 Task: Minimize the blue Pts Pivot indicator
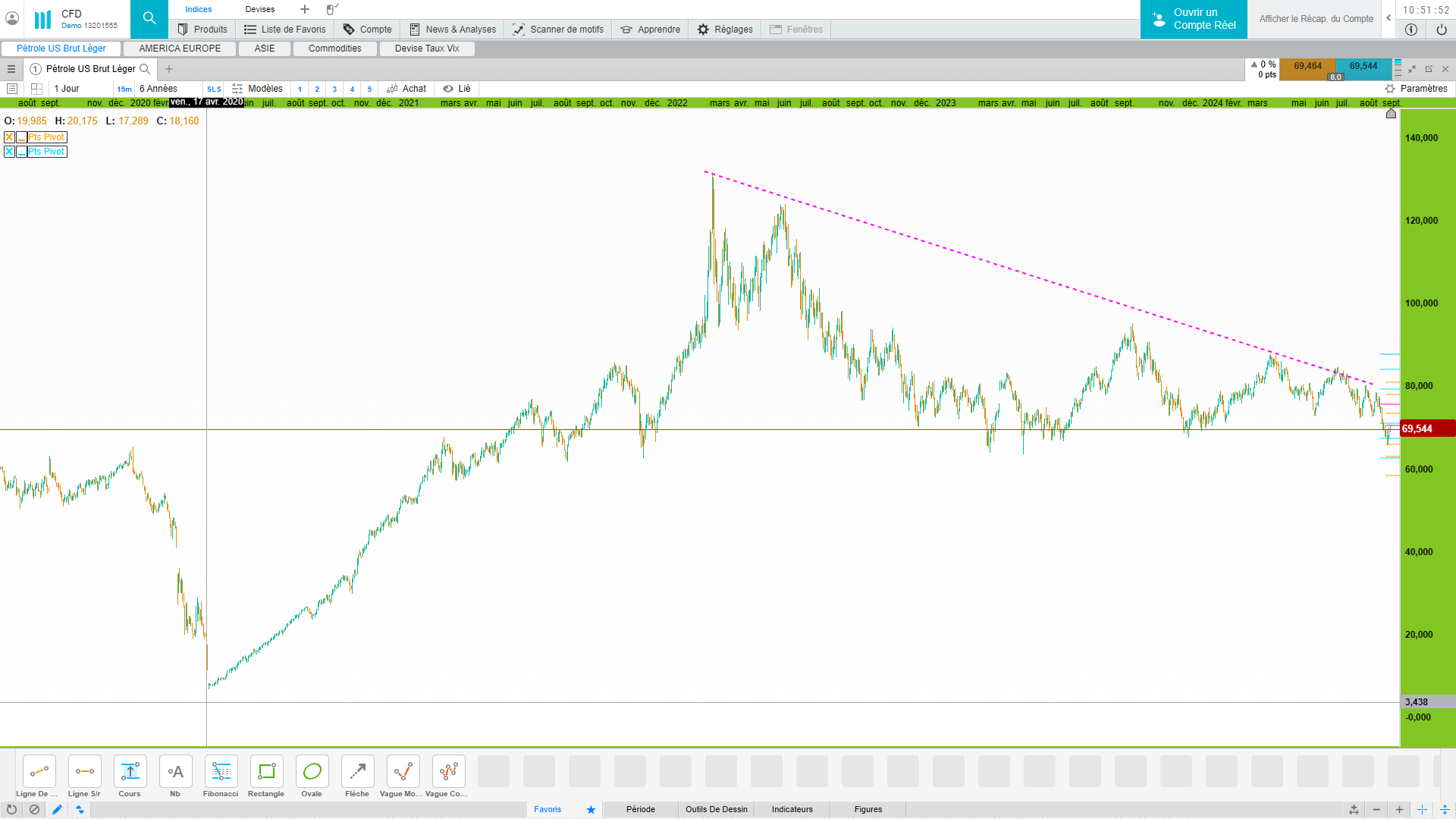pyautogui.click(x=21, y=152)
